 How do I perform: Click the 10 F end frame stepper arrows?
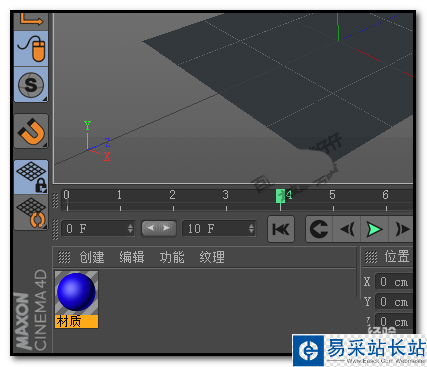tap(251, 229)
